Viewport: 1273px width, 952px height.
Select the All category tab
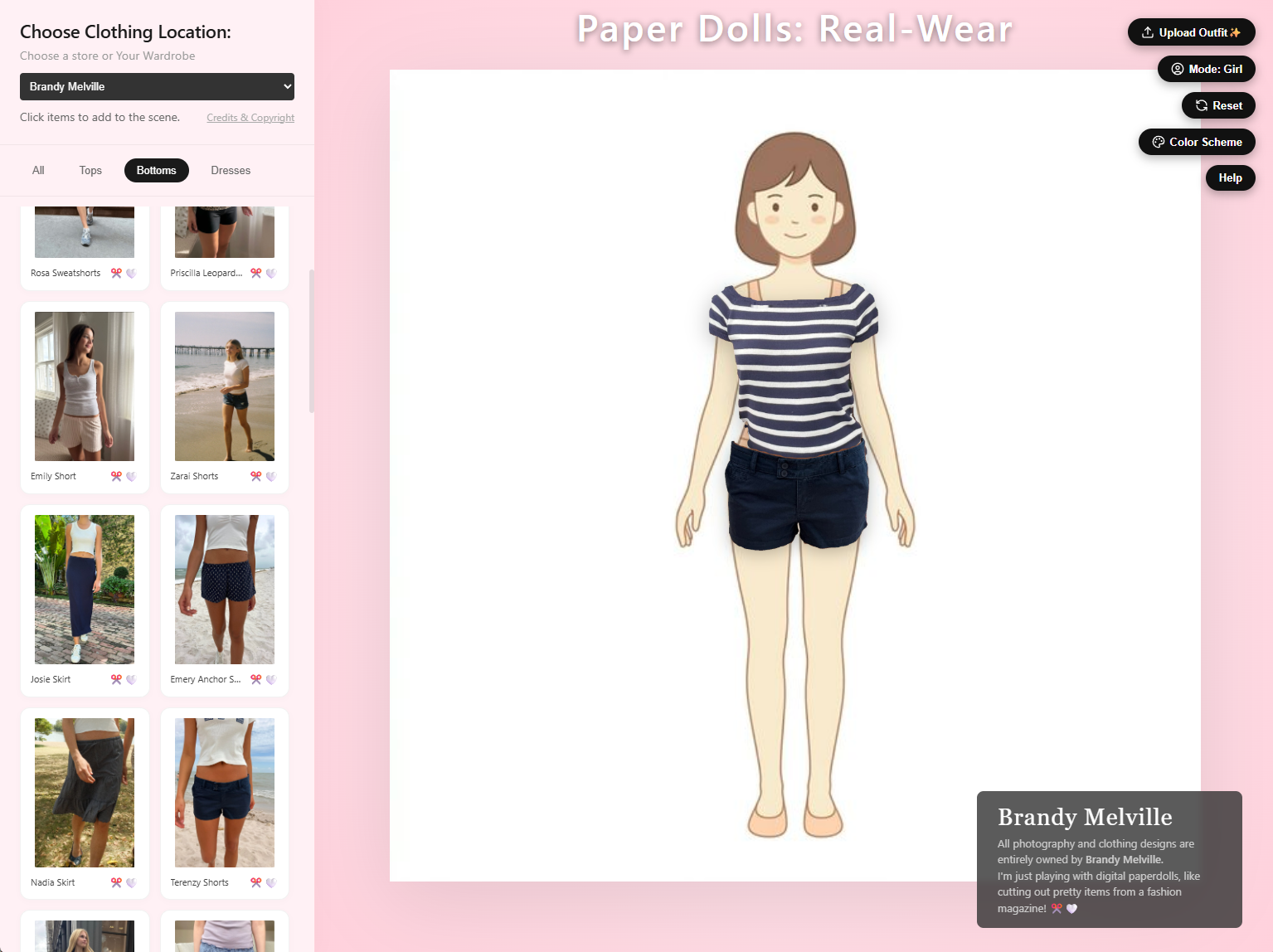point(38,170)
